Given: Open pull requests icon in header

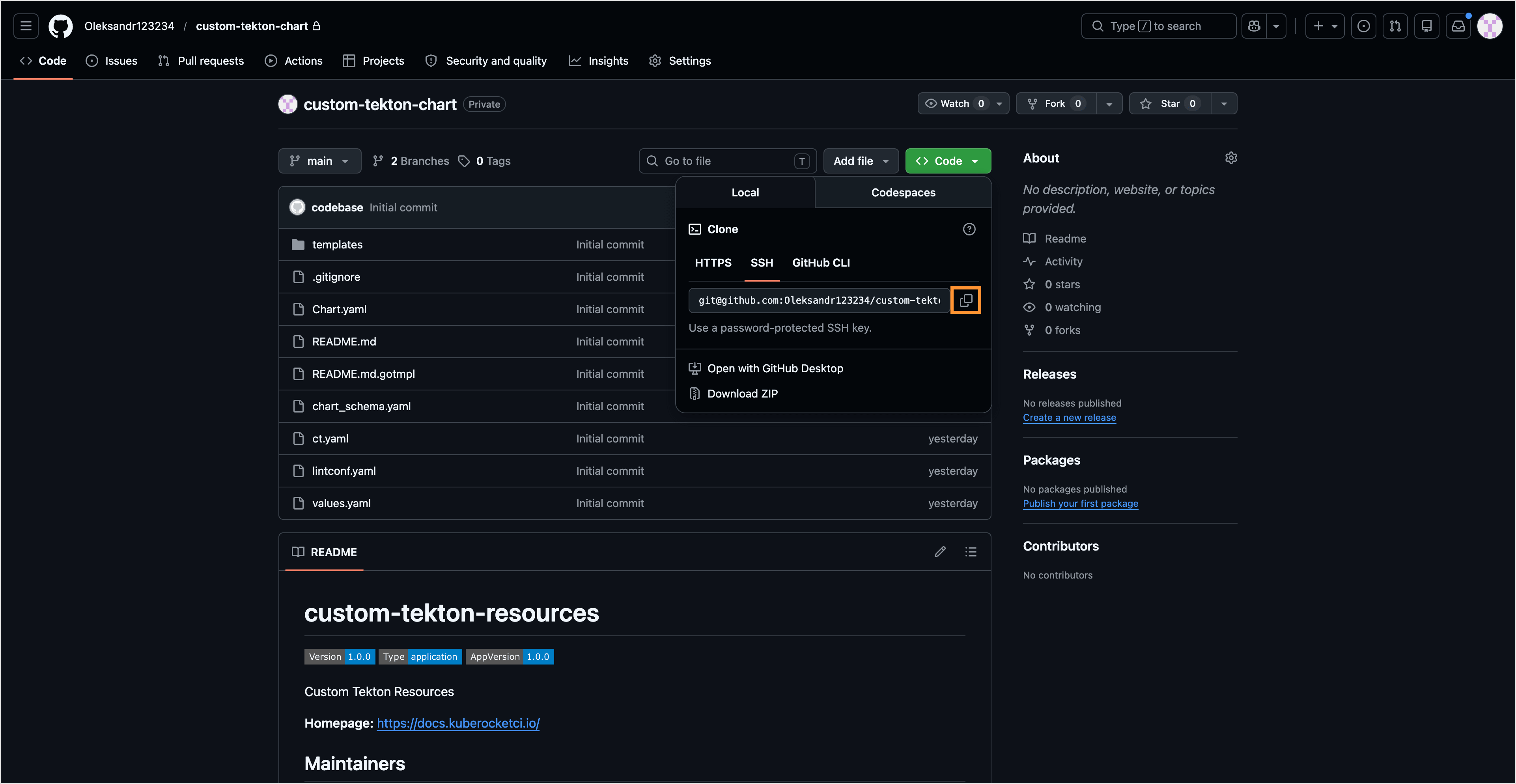Looking at the screenshot, I should click(1395, 26).
